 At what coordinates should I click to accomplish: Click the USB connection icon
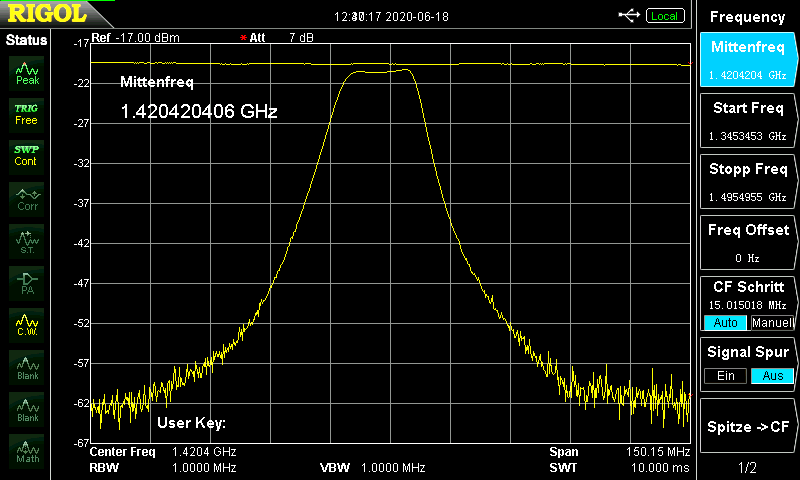point(629,16)
